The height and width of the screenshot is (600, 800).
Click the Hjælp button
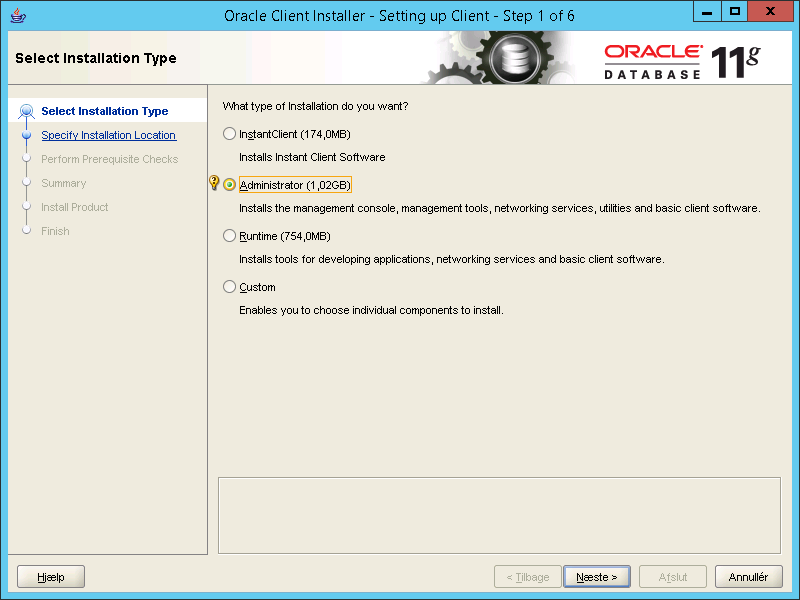(51, 577)
